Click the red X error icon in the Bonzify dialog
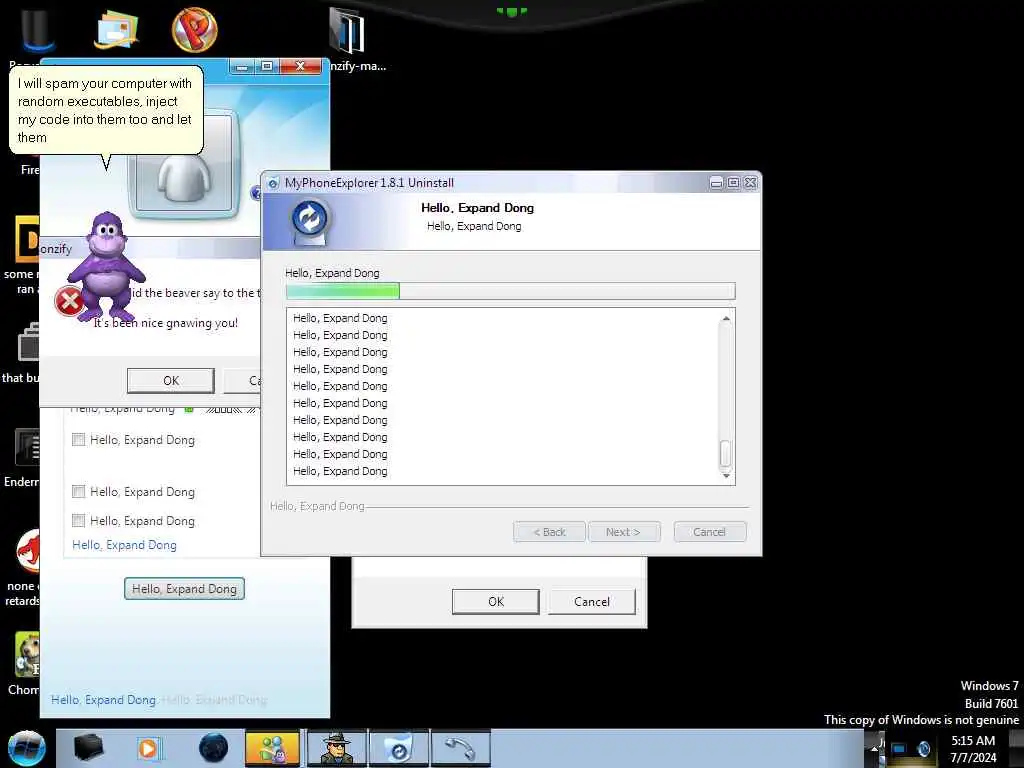Screen dimensions: 1024x768 click(69, 302)
